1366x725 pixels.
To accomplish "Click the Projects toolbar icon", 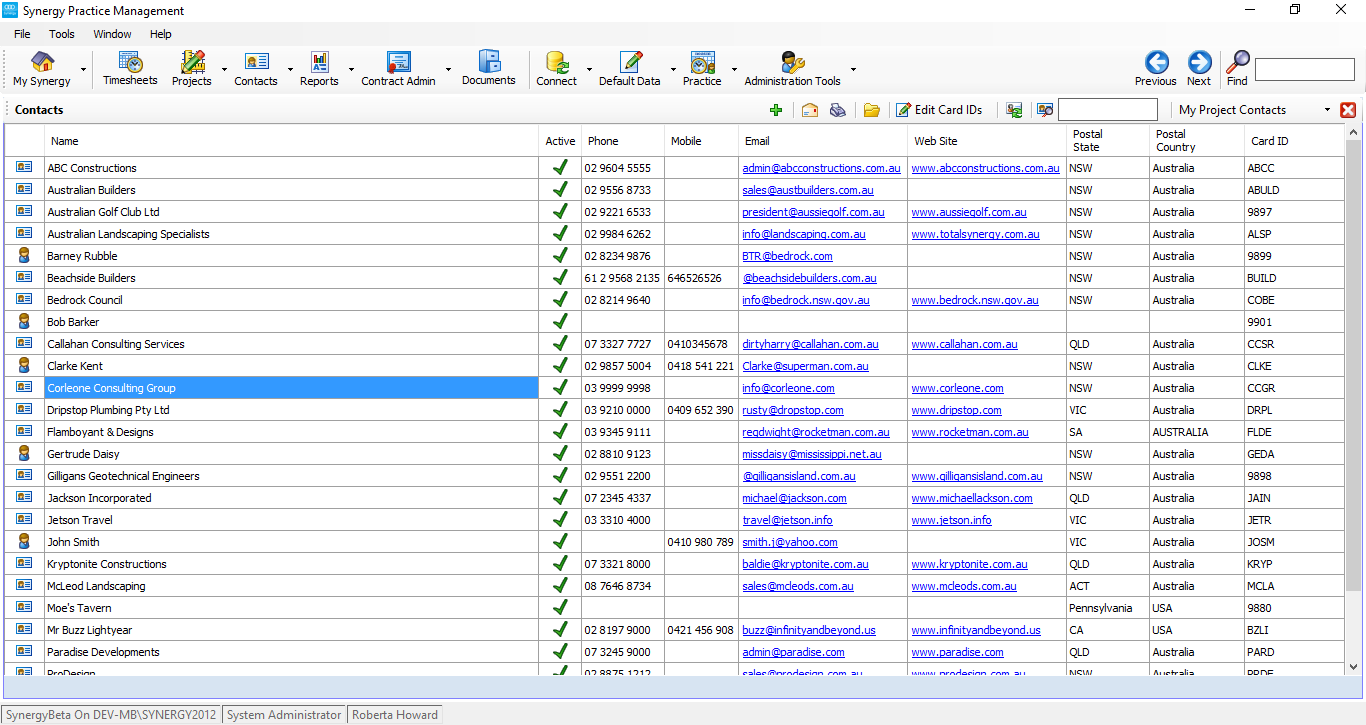I will click(192, 68).
